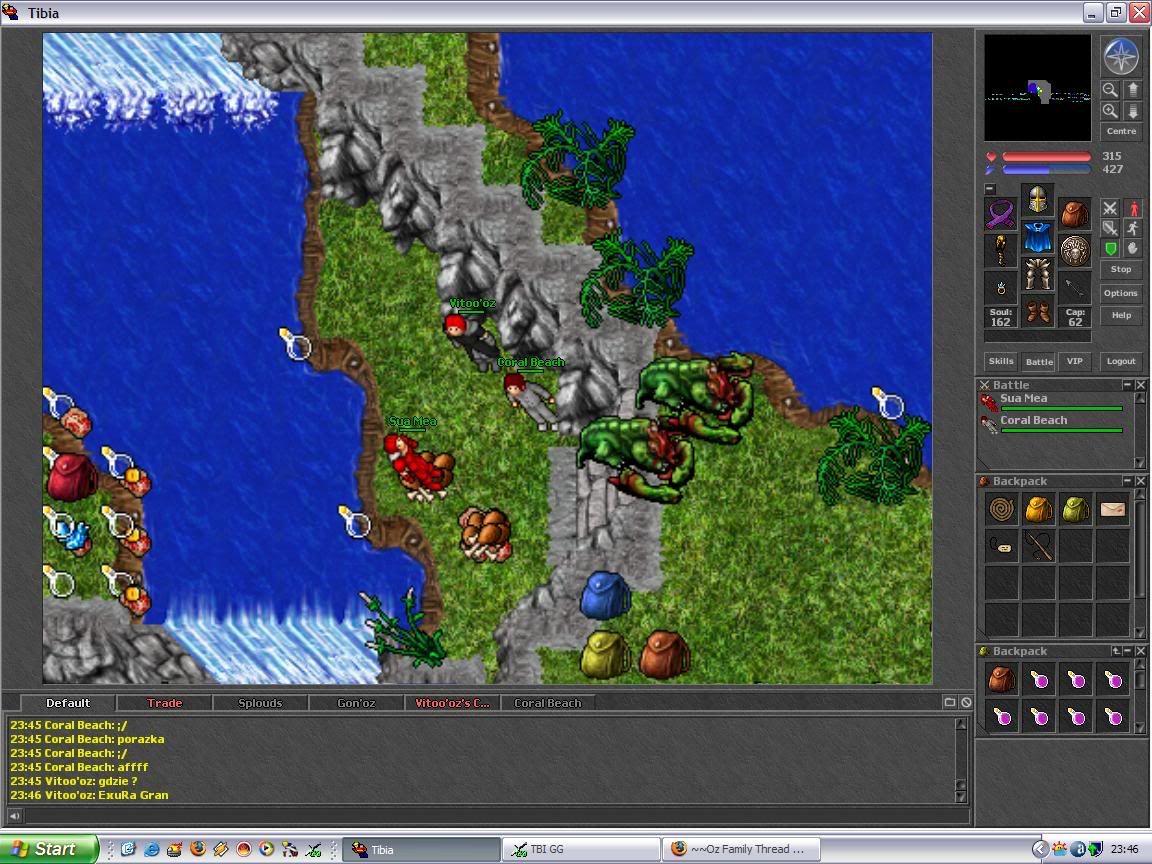The image size is (1152, 864).
Task: Open the Options button
Action: [x=1121, y=293]
